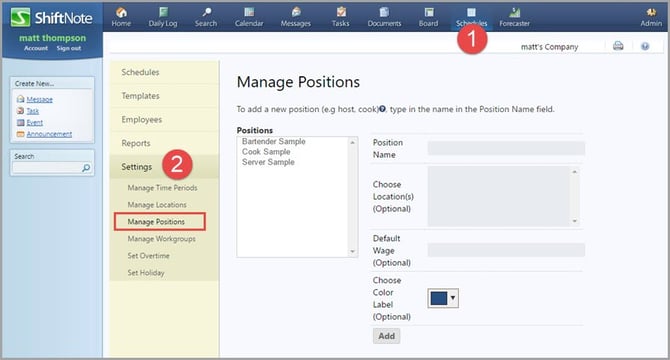The width and height of the screenshot is (670, 360).
Task: Click the Event icon in Create New
Action: [20, 122]
